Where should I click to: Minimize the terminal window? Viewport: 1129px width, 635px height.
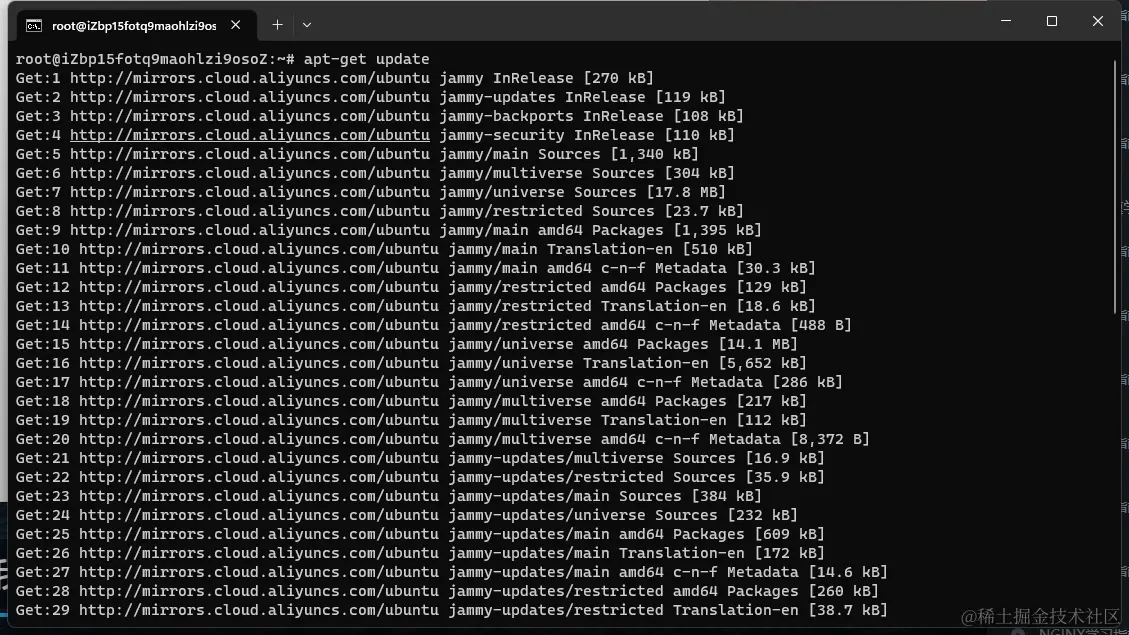click(1006, 21)
